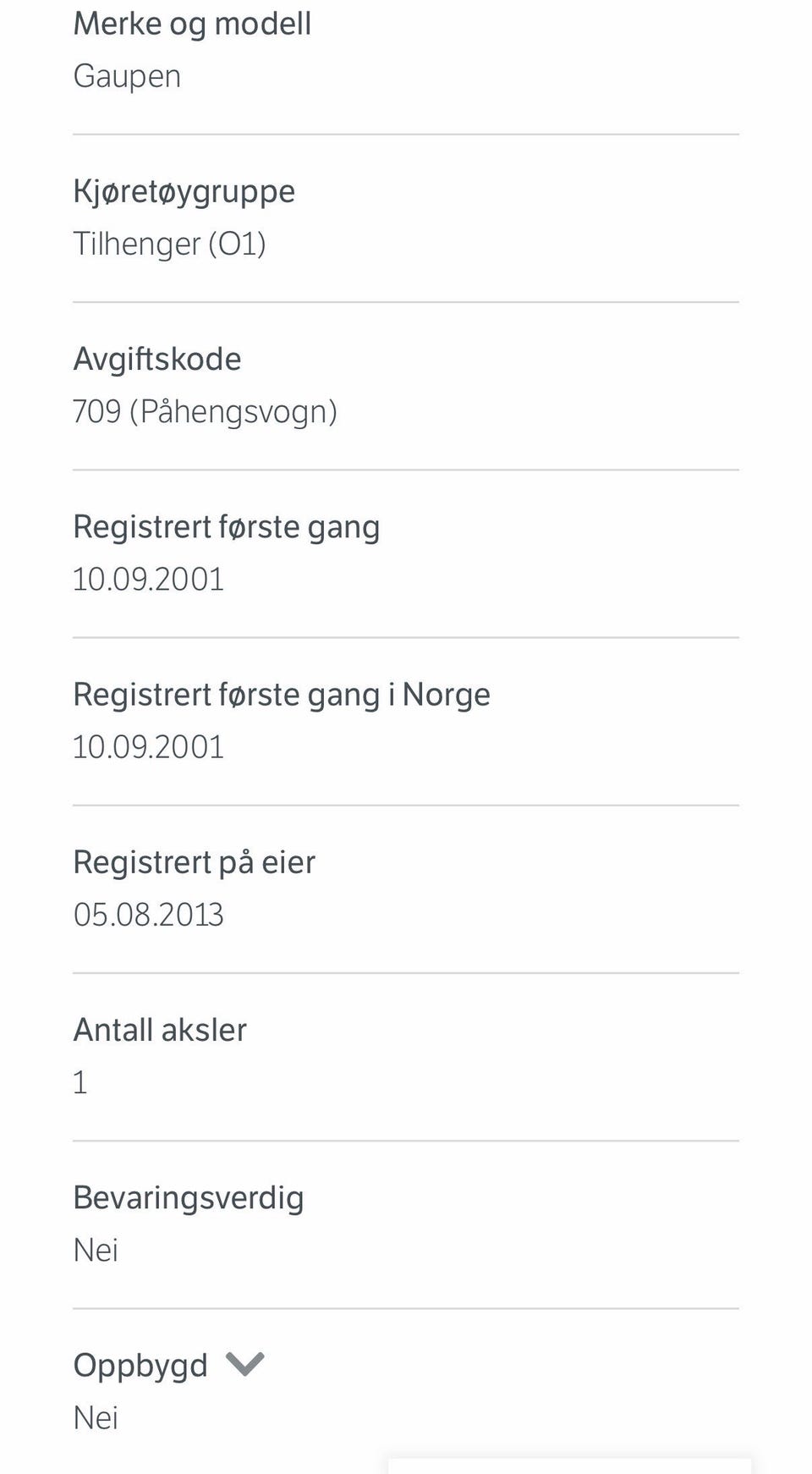
Task: Click the Registrert på eier label
Action: point(194,862)
